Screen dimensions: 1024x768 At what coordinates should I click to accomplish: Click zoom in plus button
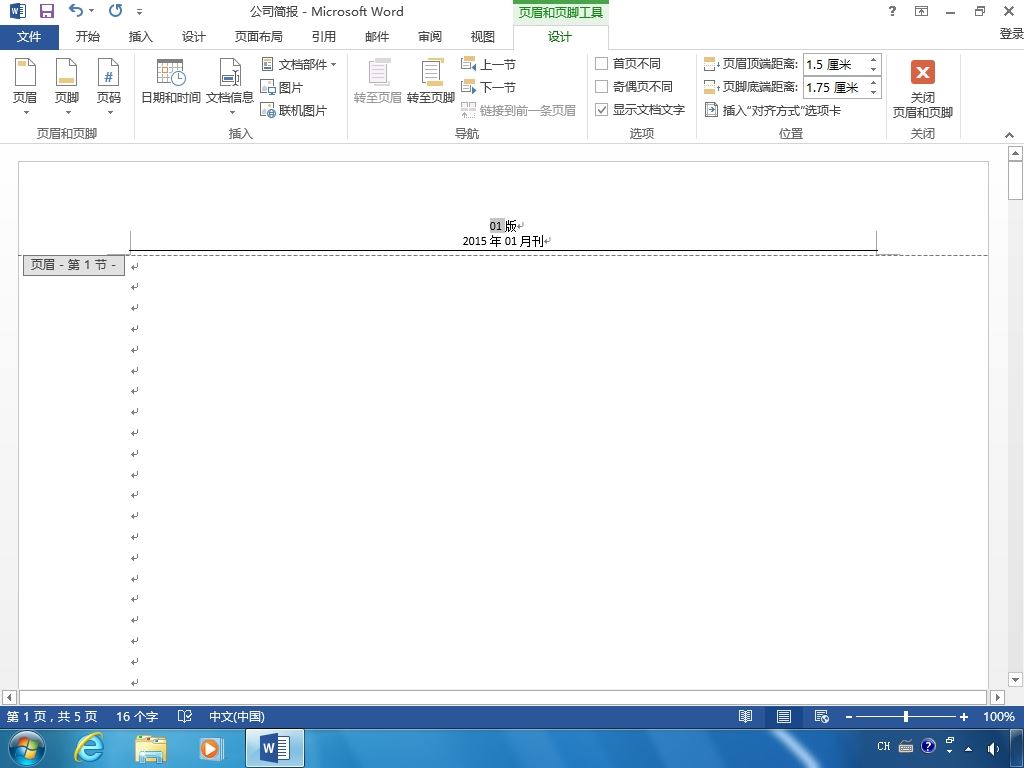click(x=963, y=717)
